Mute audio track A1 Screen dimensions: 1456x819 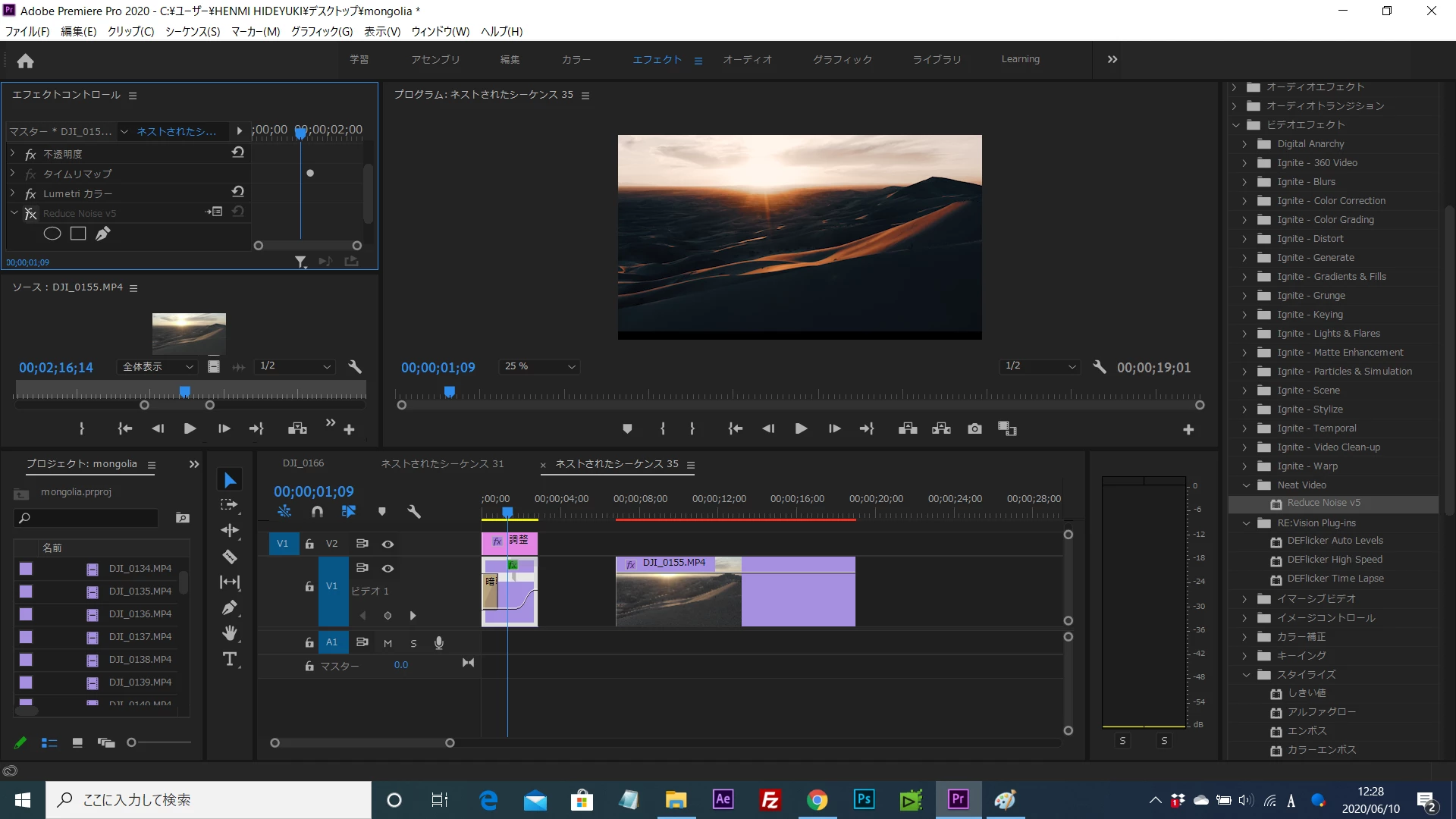point(388,643)
